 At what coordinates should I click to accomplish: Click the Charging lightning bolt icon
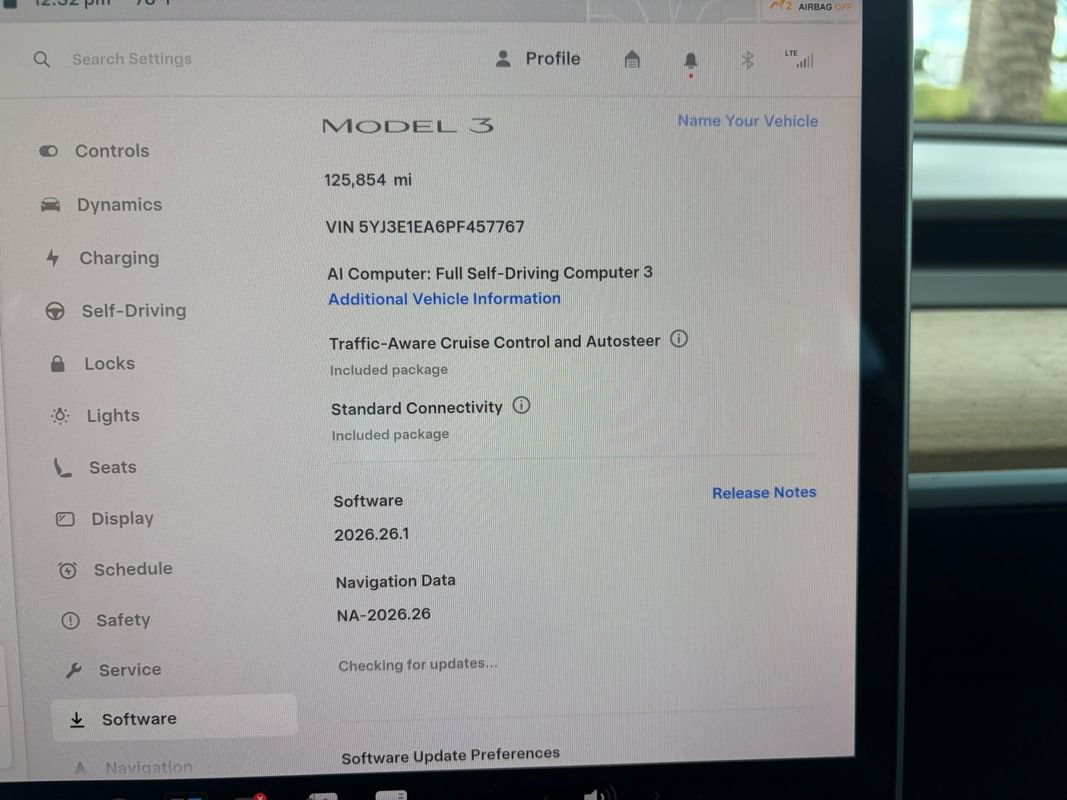[52, 258]
